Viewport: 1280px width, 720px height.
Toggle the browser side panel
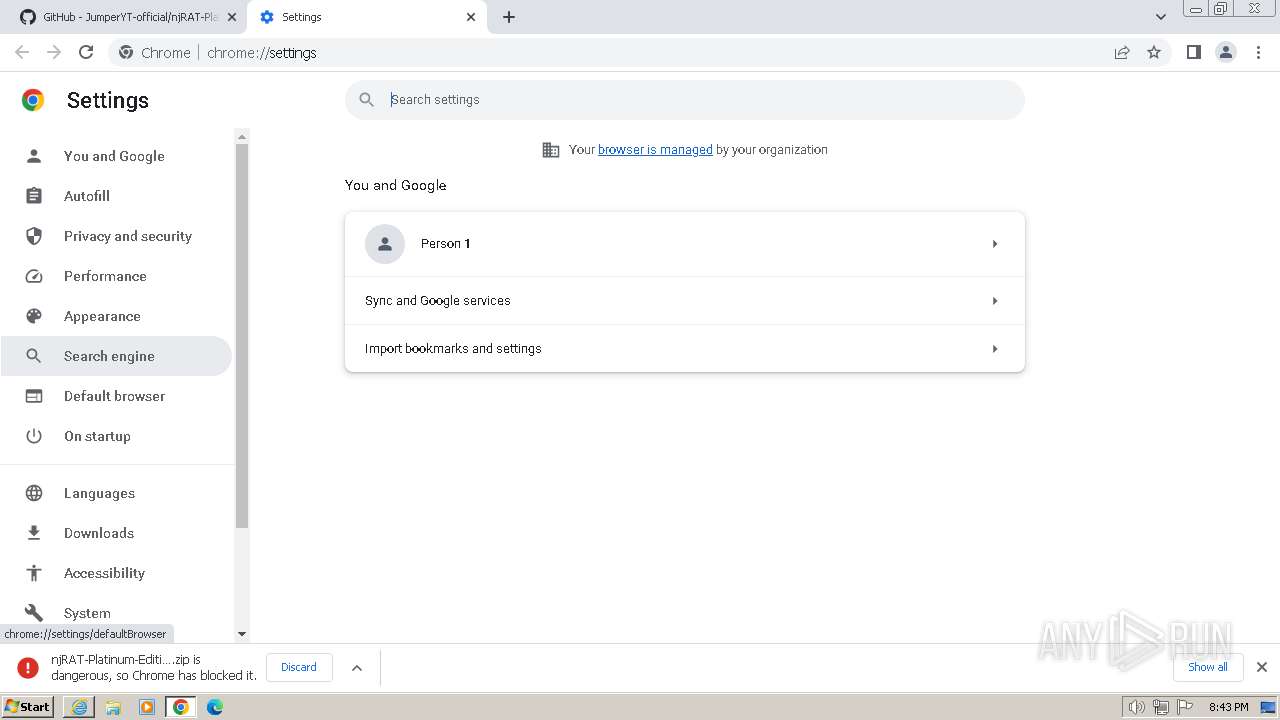(1193, 52)
